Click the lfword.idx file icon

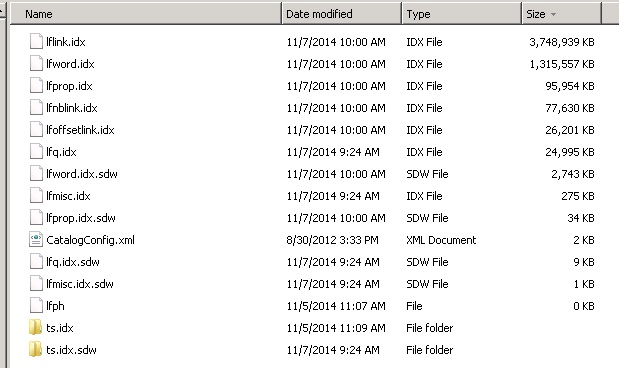[36, 64]
